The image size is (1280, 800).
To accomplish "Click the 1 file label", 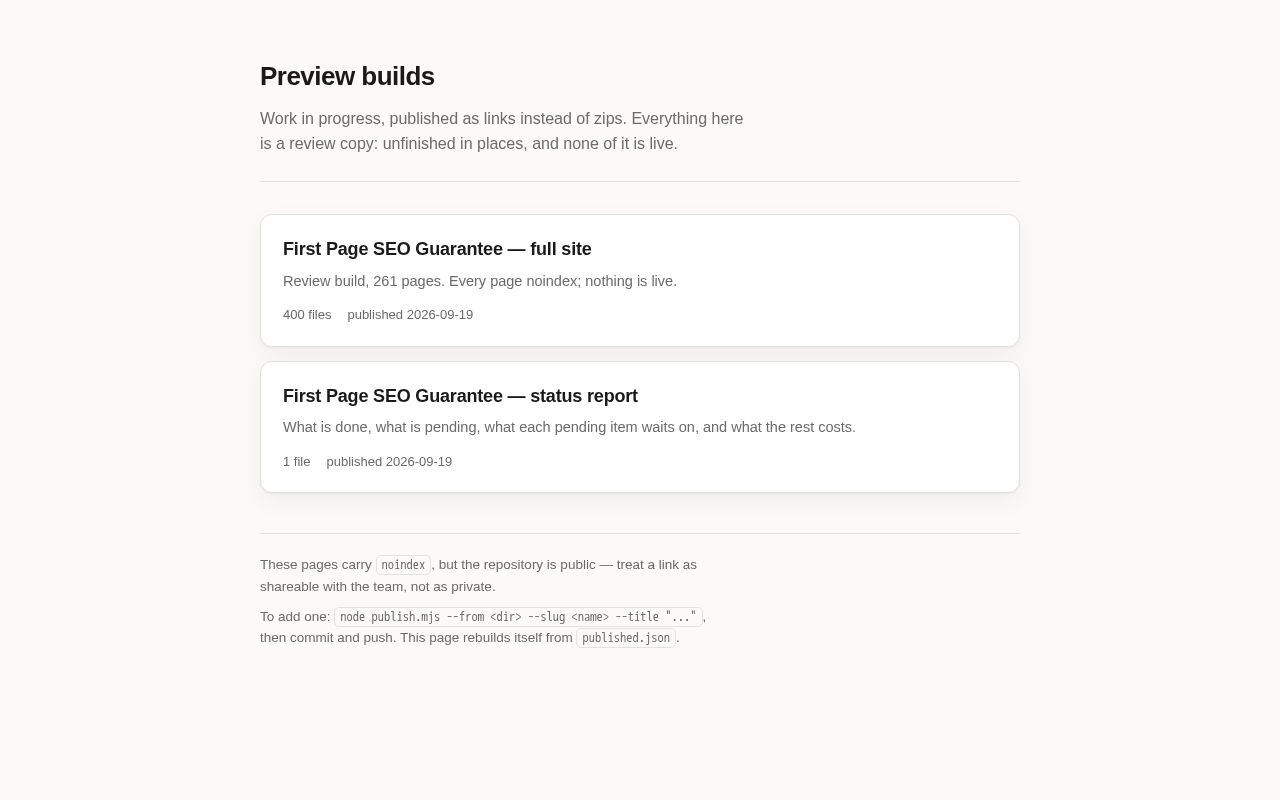I will coord(297,462).
